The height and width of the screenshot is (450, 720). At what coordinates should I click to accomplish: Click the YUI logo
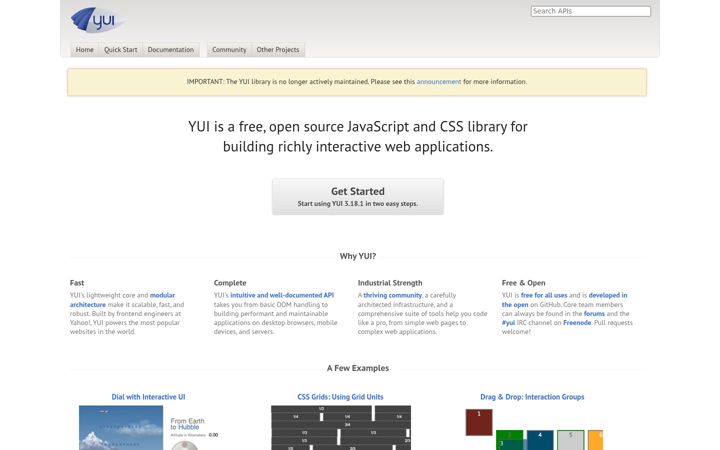(98, 20)
